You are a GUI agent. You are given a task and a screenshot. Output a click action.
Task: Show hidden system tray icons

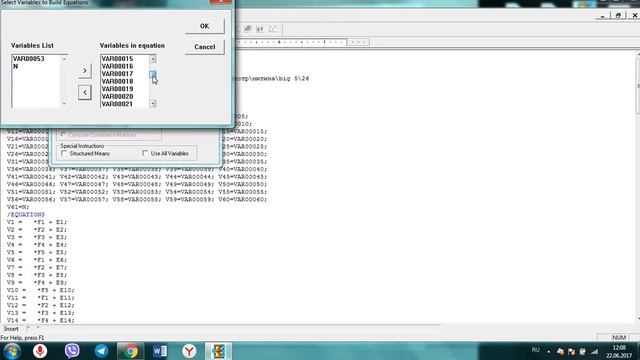pos(549,351)
